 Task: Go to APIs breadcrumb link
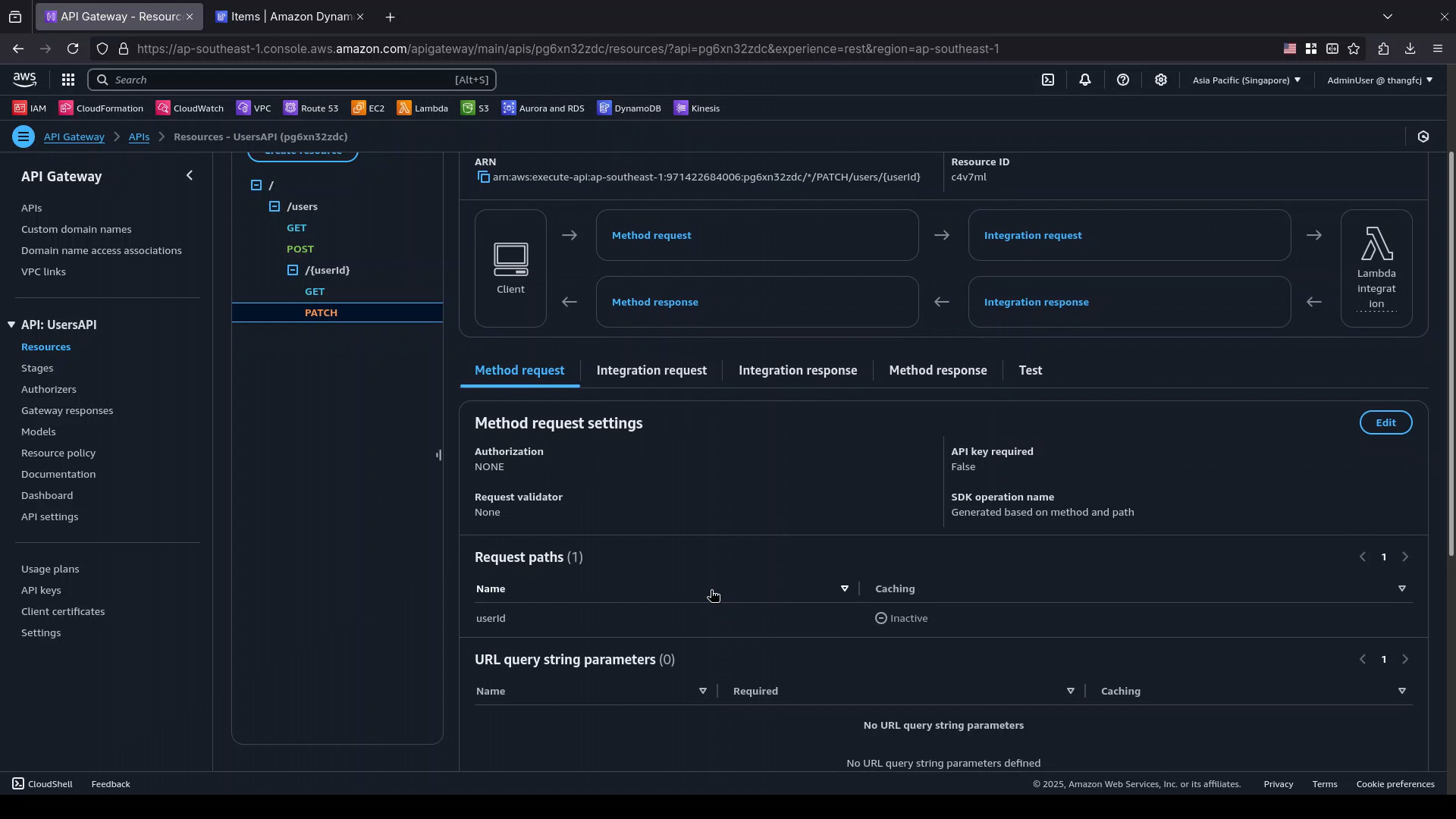(x=139, y=136)
